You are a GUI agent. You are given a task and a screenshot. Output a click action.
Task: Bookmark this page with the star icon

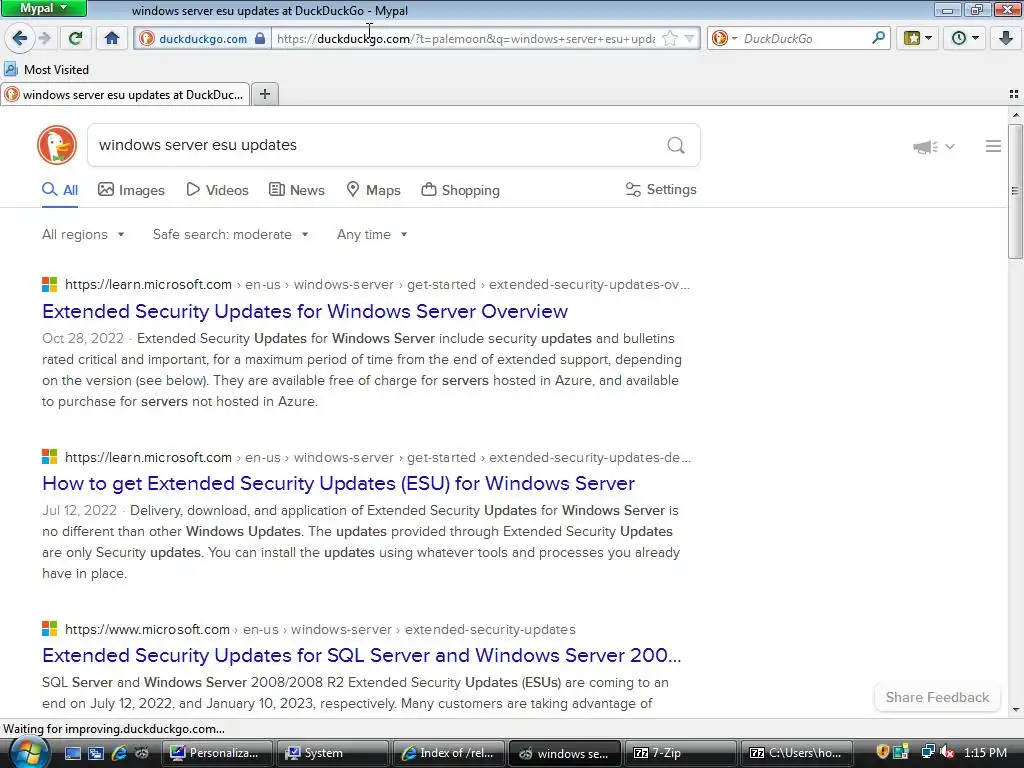click(x=669, y=38)
